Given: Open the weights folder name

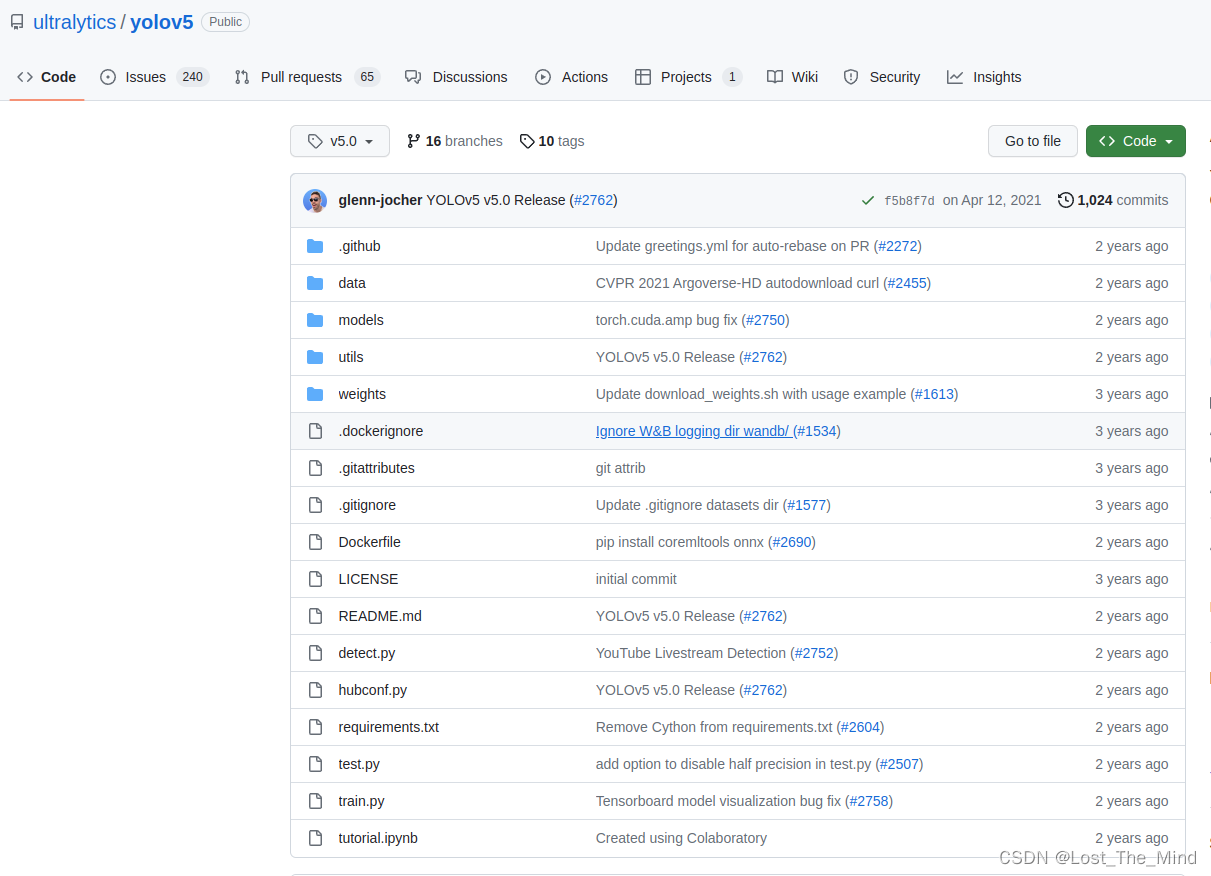Looking at the screenshot, I should click(362, 394).
